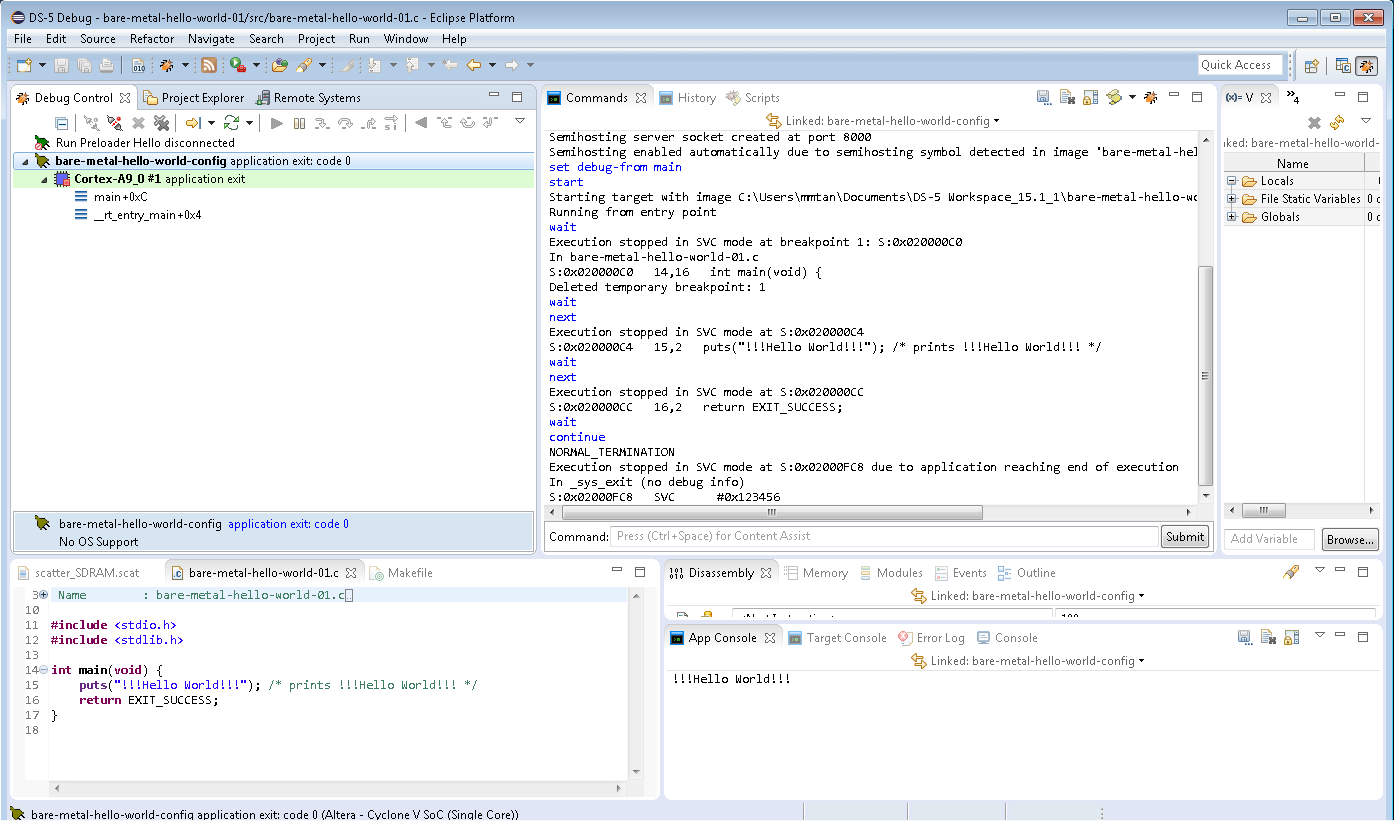Click the Pause/Interrupt icon in Debug Control
Image resolution: width=1394 pixels, height=821 pixels.
[x=299, y=123]
